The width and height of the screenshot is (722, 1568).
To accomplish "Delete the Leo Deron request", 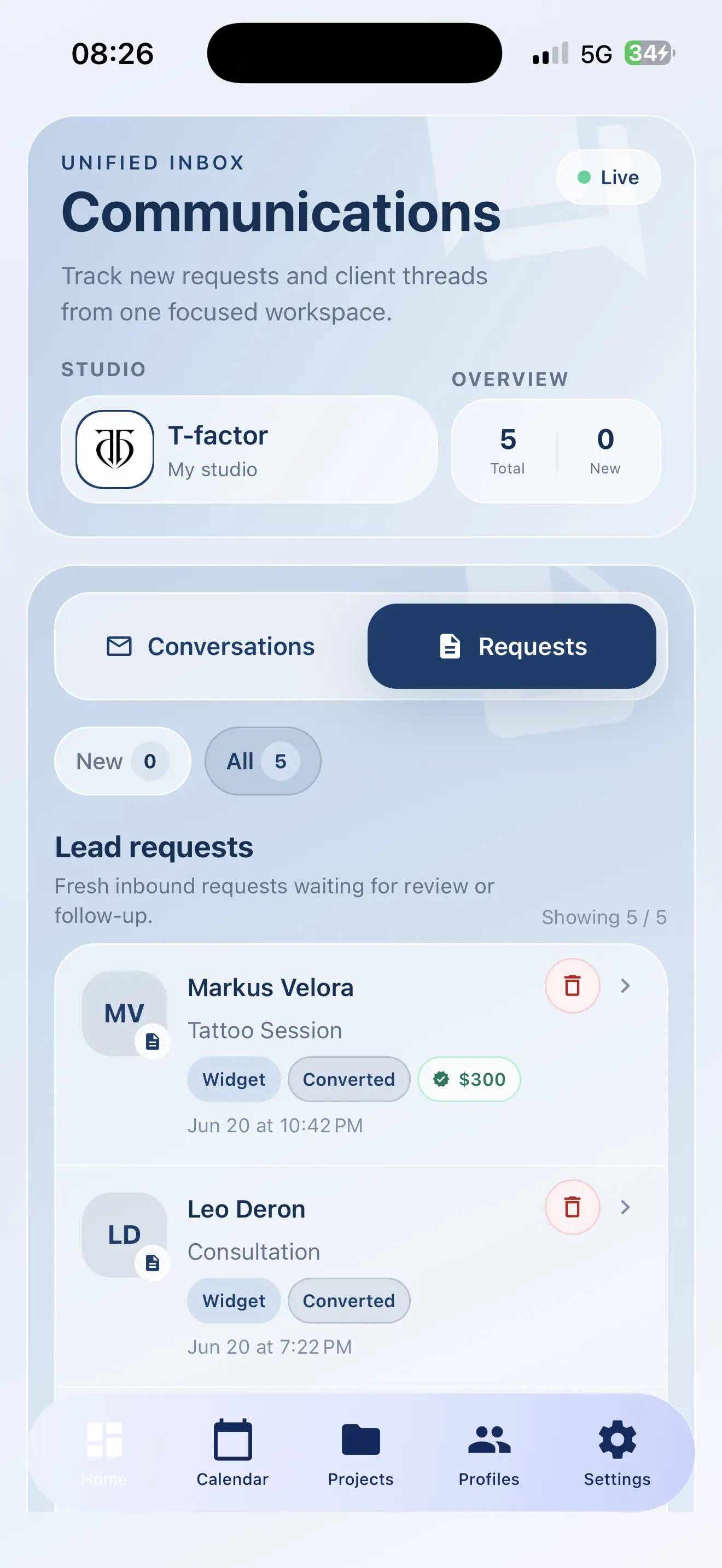I will [x=572, y=1207].
